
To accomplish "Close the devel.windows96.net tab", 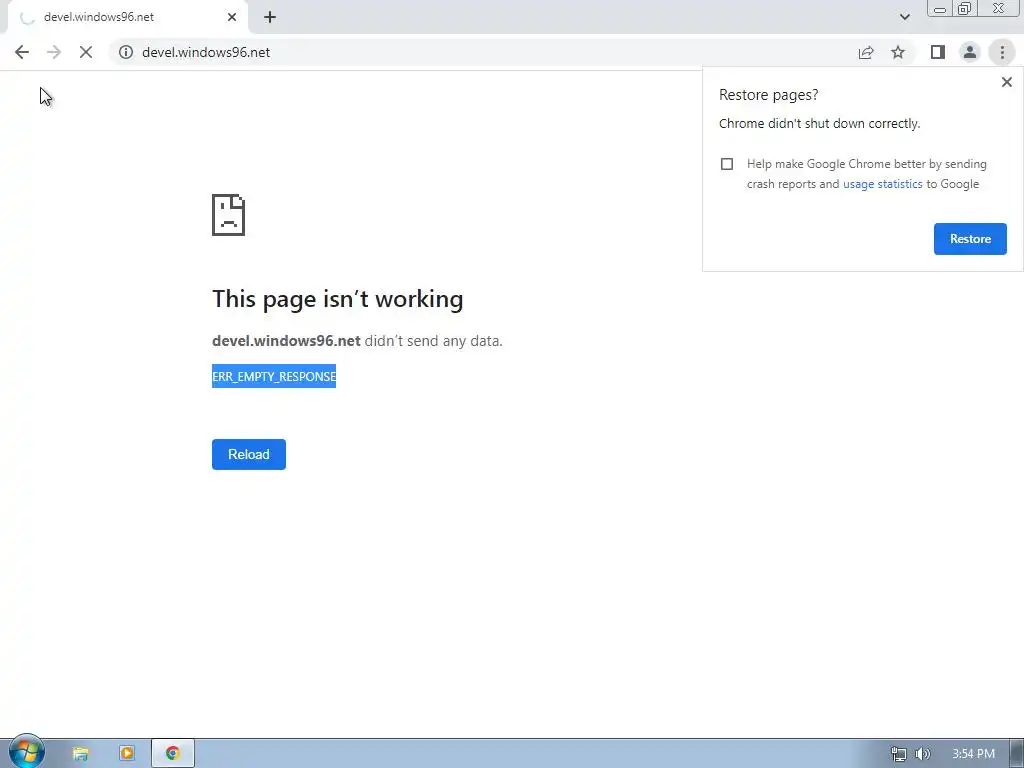I will click(232, 17).
